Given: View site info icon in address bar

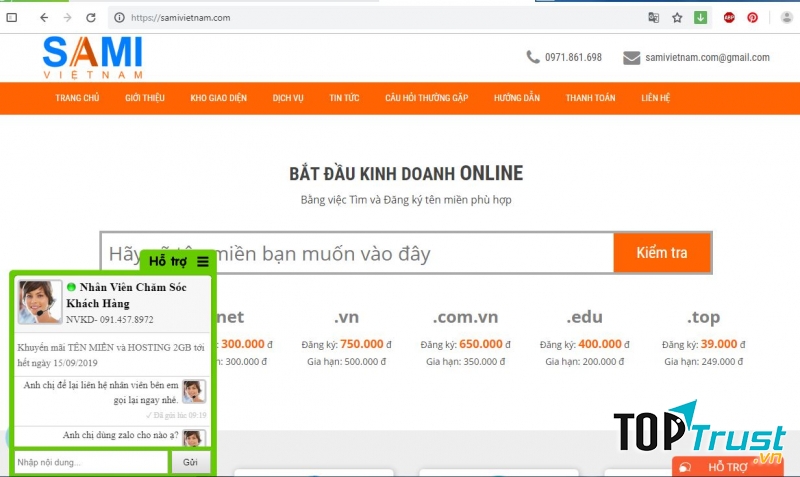Looking at the screenshot, I should tap(119, 18).
